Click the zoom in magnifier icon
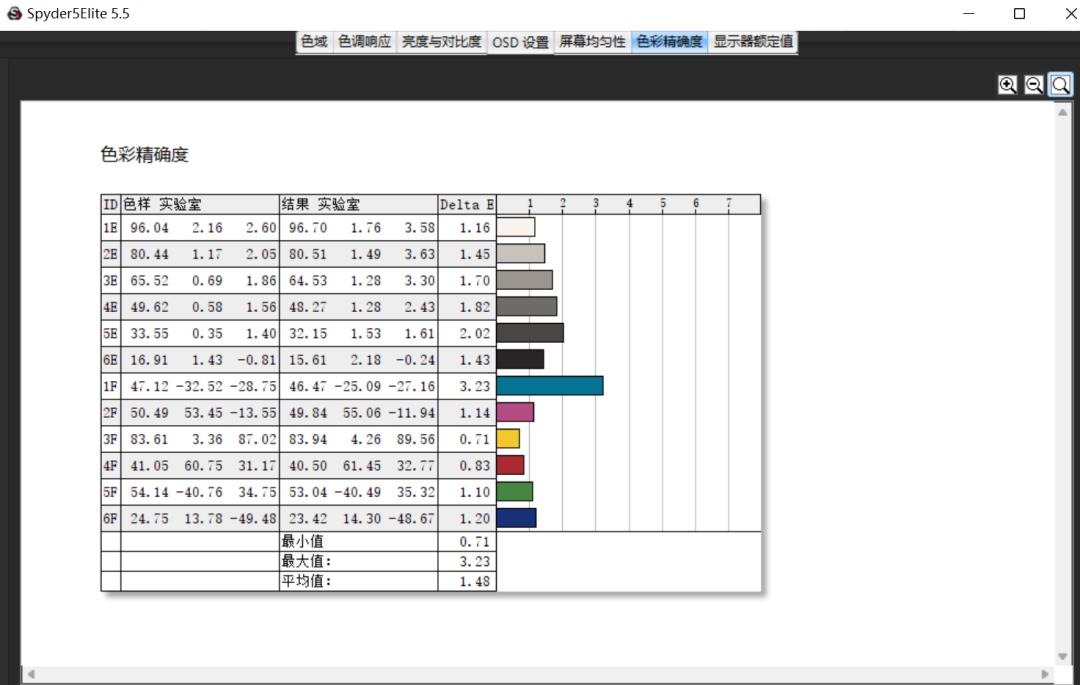The height and width of the screenshot is (685, 1080). [1008, 84]
